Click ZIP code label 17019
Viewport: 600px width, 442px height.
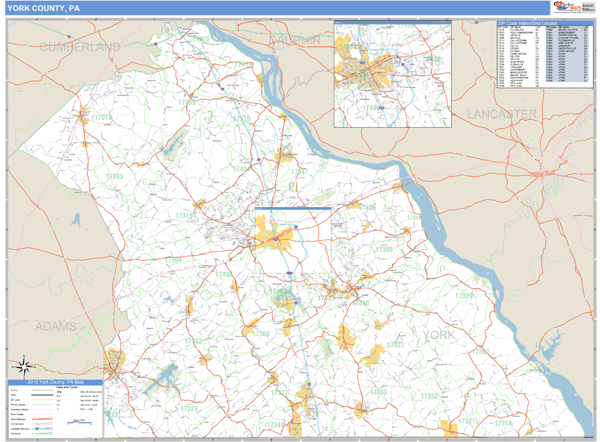[103, 117]
